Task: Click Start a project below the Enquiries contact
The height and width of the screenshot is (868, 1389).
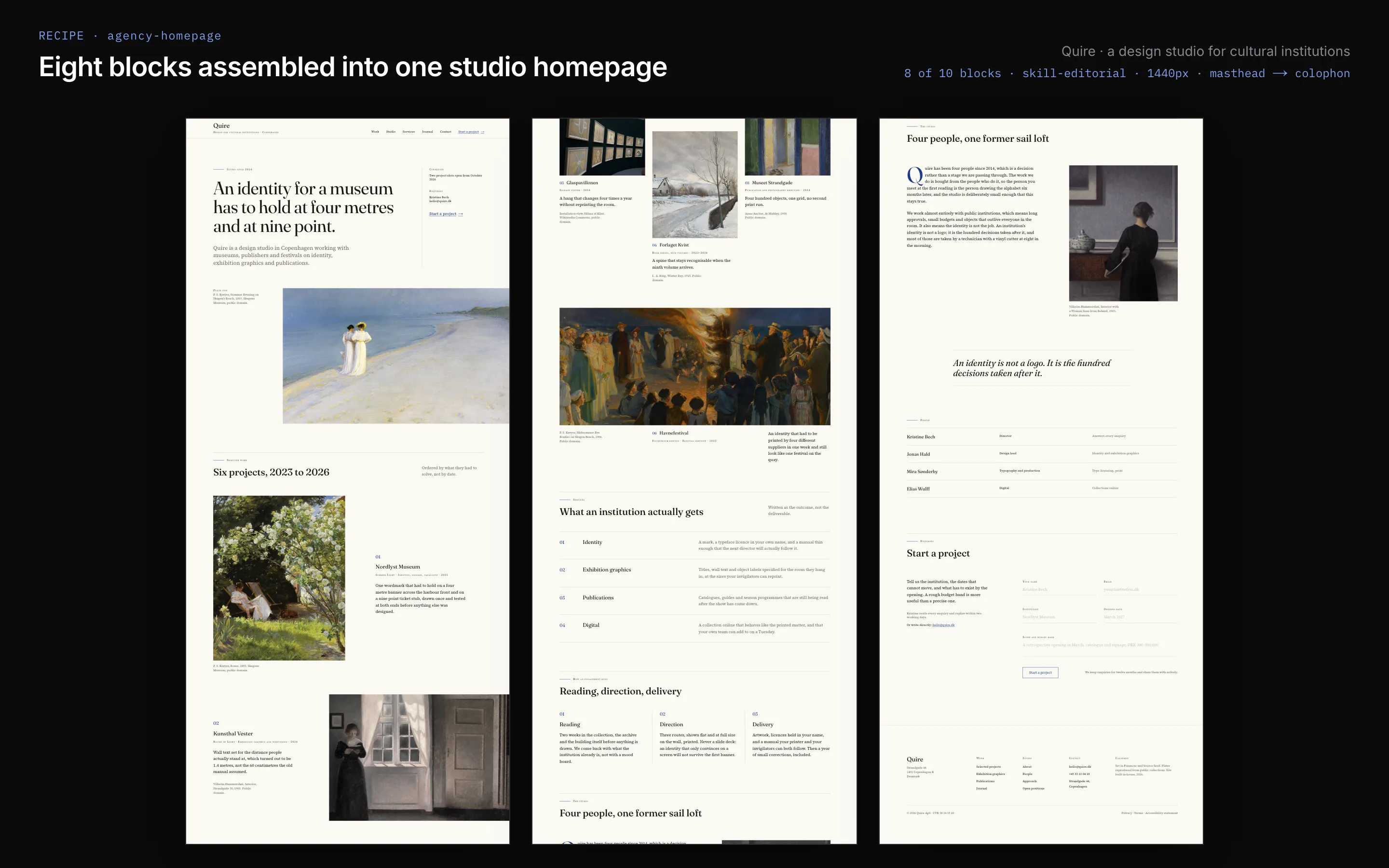Action: (x=446, y=214)
